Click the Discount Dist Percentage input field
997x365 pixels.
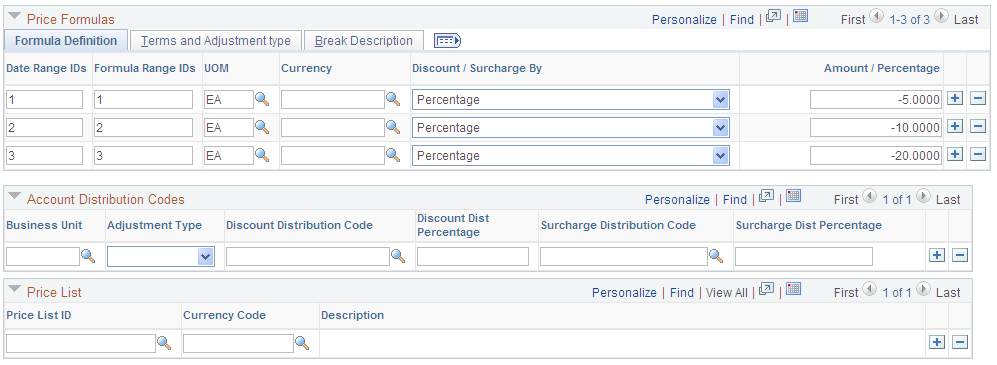472,256
